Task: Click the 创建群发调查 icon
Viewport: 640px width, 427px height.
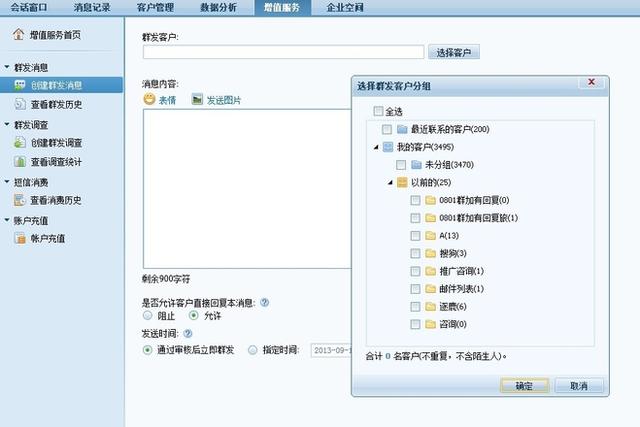Action: [x=20, y=142]
